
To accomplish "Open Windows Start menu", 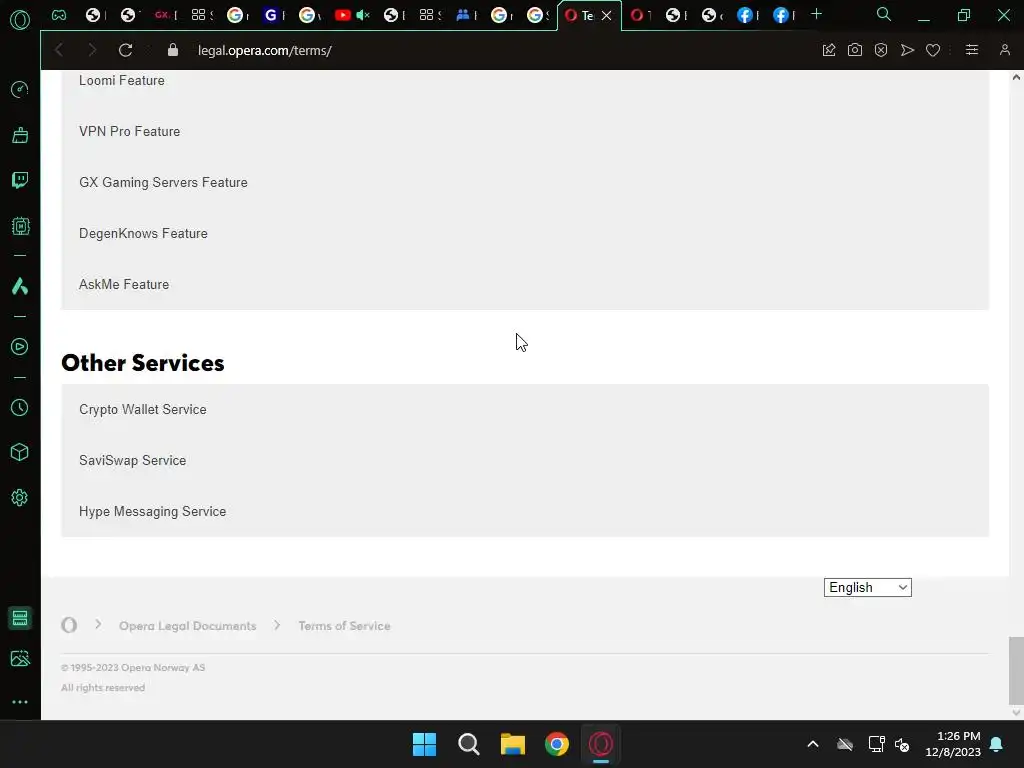I will coord(424,744).
